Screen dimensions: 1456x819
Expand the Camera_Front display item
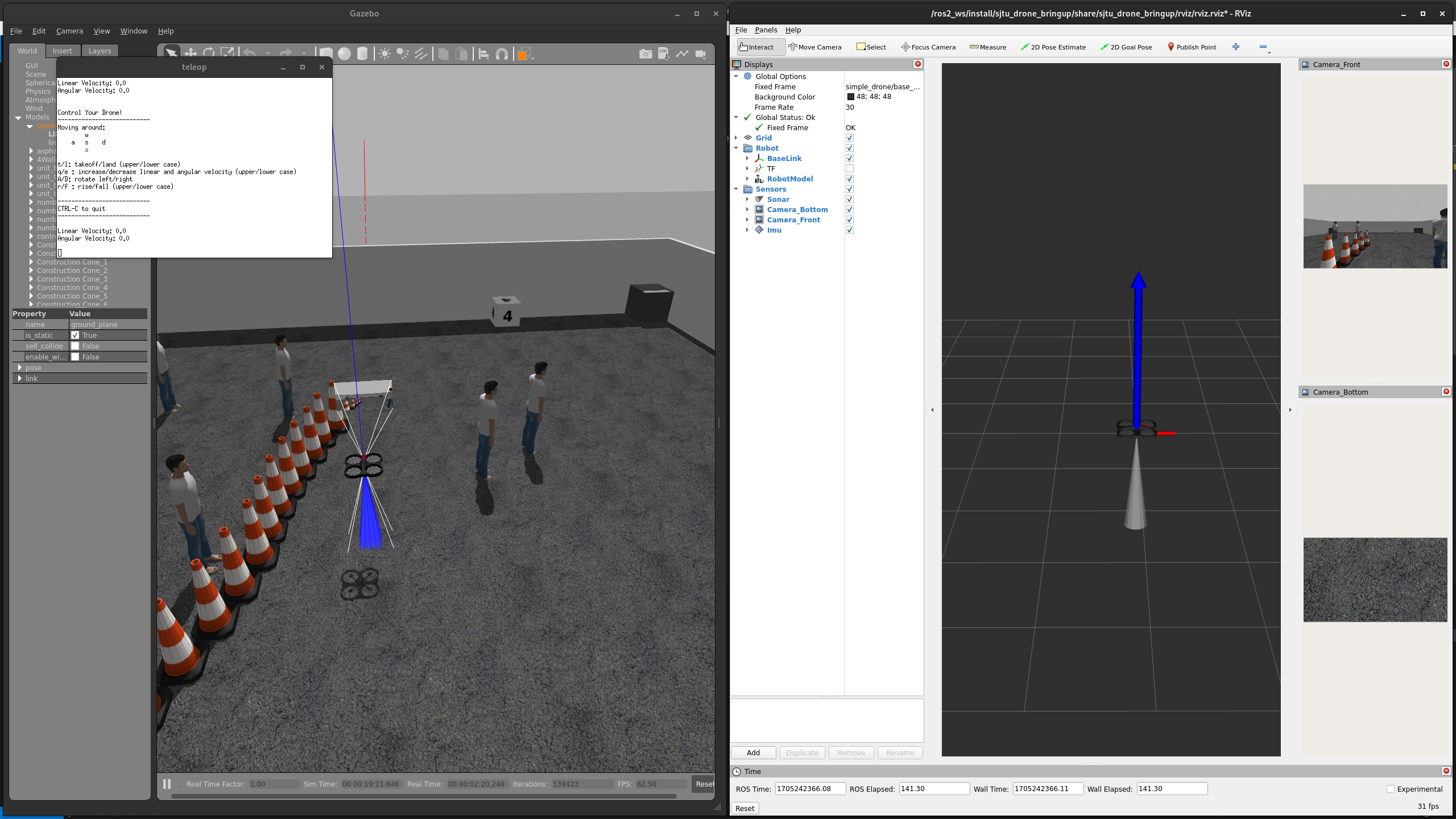(747, 220)
